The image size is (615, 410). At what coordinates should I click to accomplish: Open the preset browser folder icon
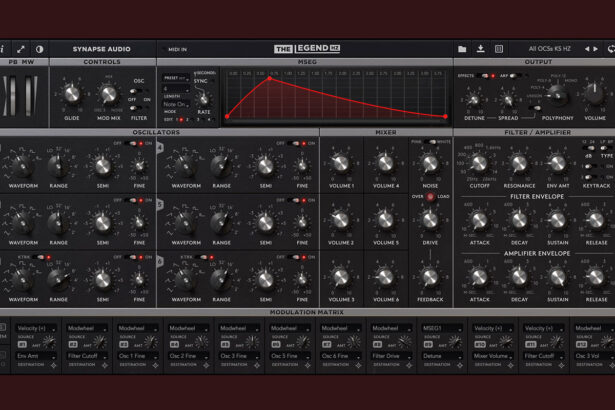462,49
